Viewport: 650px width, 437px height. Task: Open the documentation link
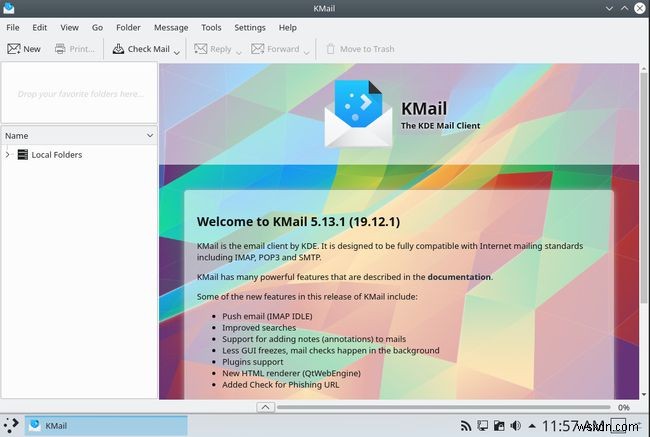pyautogui.click(x=459, y=277)
